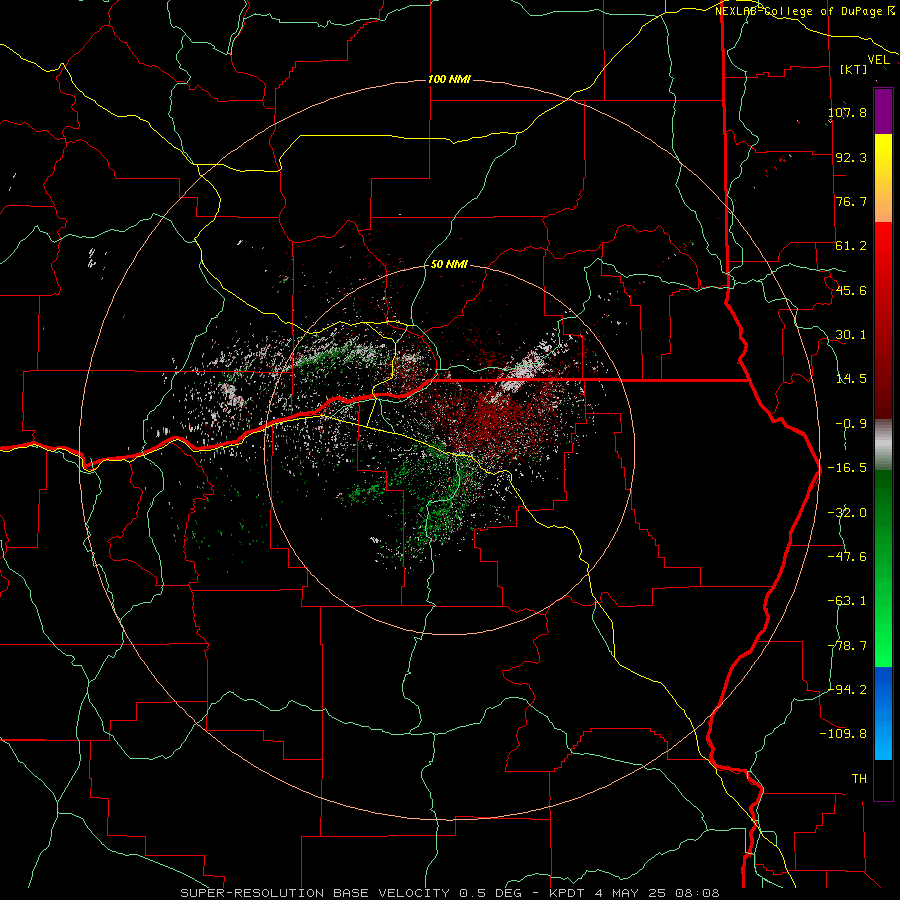
Task: Click the KPDT station identifier in the caption
Action: point(566,893)
